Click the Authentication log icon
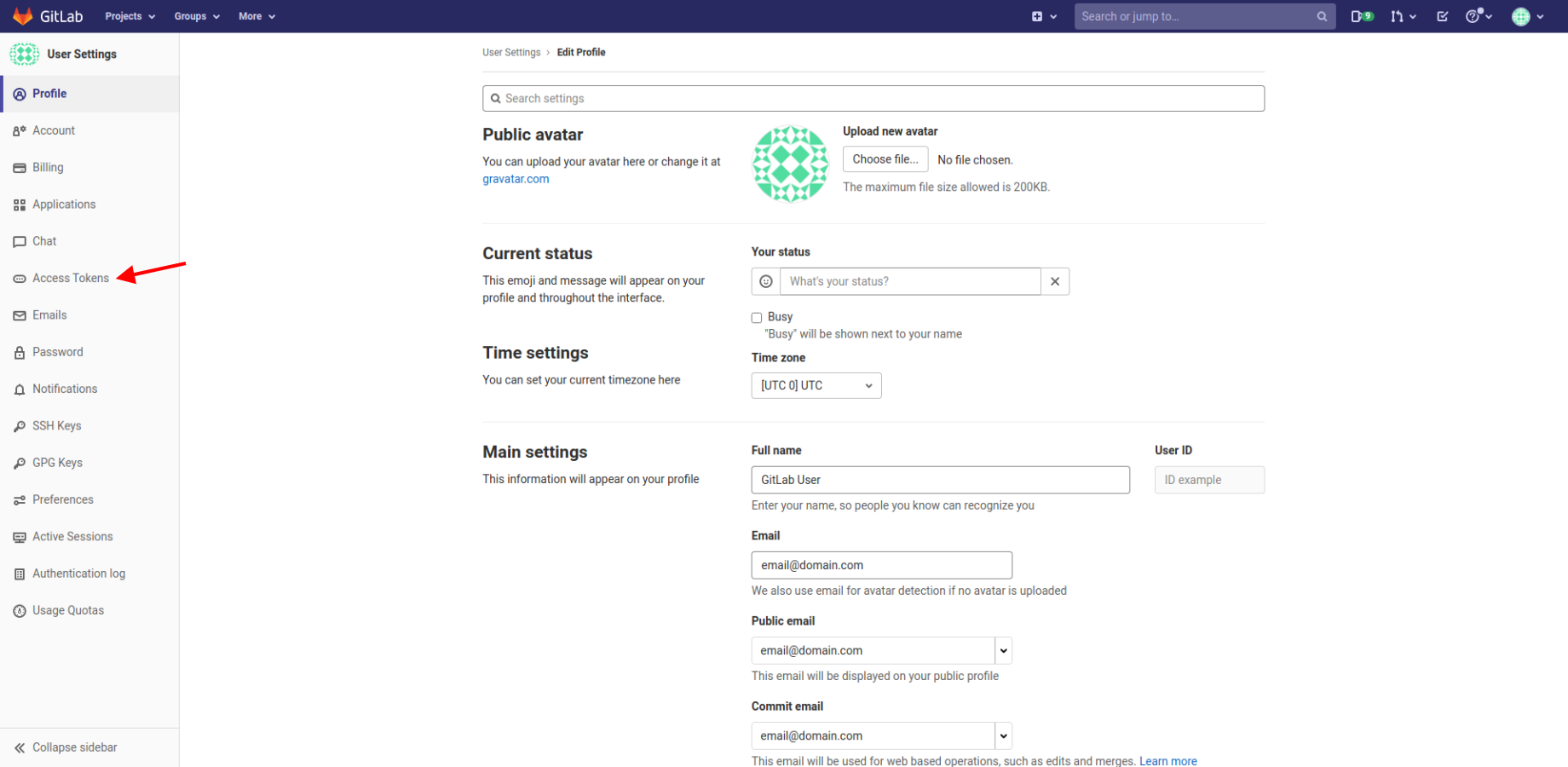The width and height of the screenshot is (1568, 767). click(20, 574)
